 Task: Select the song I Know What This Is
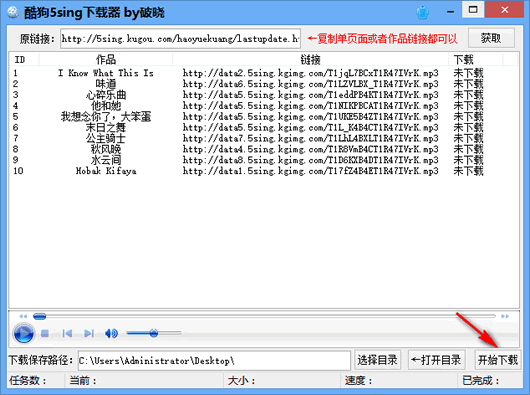[106, 73]
